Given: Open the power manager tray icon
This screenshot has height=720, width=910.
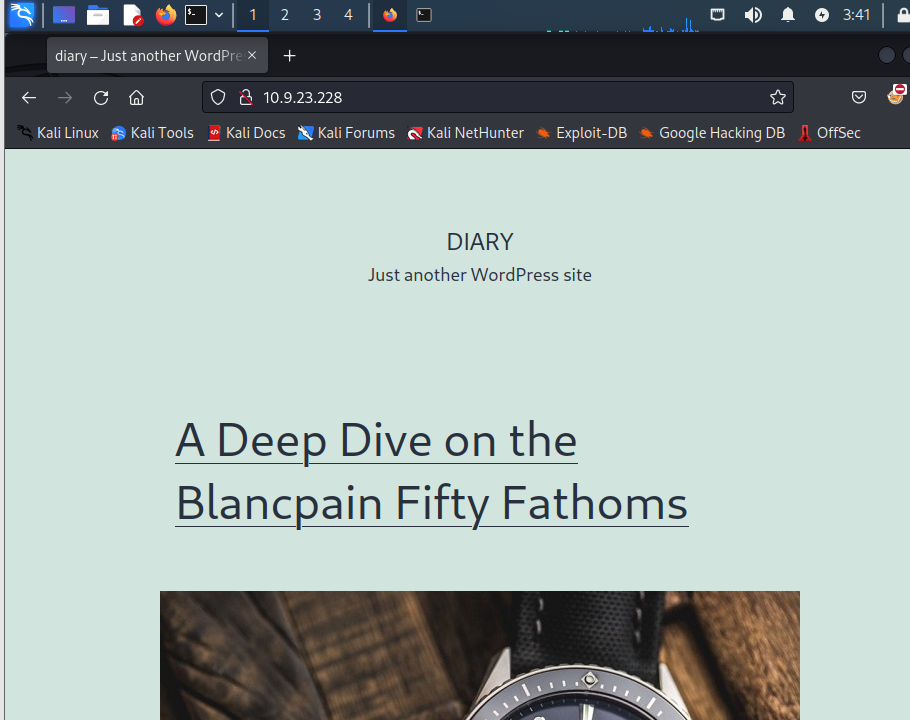Looking at the screenshot, I should coord(822,15).
